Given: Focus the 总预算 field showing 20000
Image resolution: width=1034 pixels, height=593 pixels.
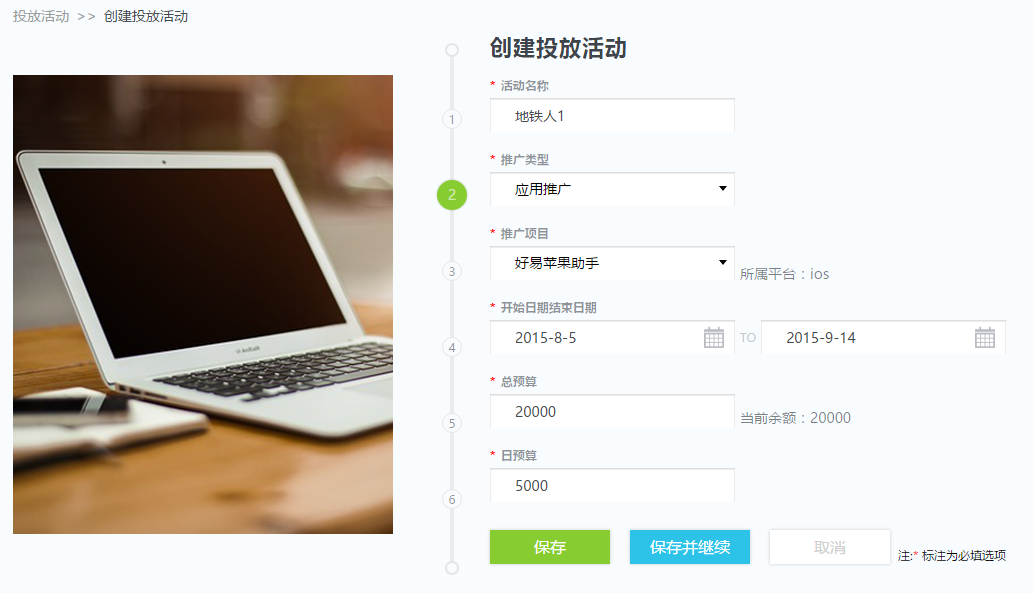Looking at the screenshot, I should click(x=612, y=411).
